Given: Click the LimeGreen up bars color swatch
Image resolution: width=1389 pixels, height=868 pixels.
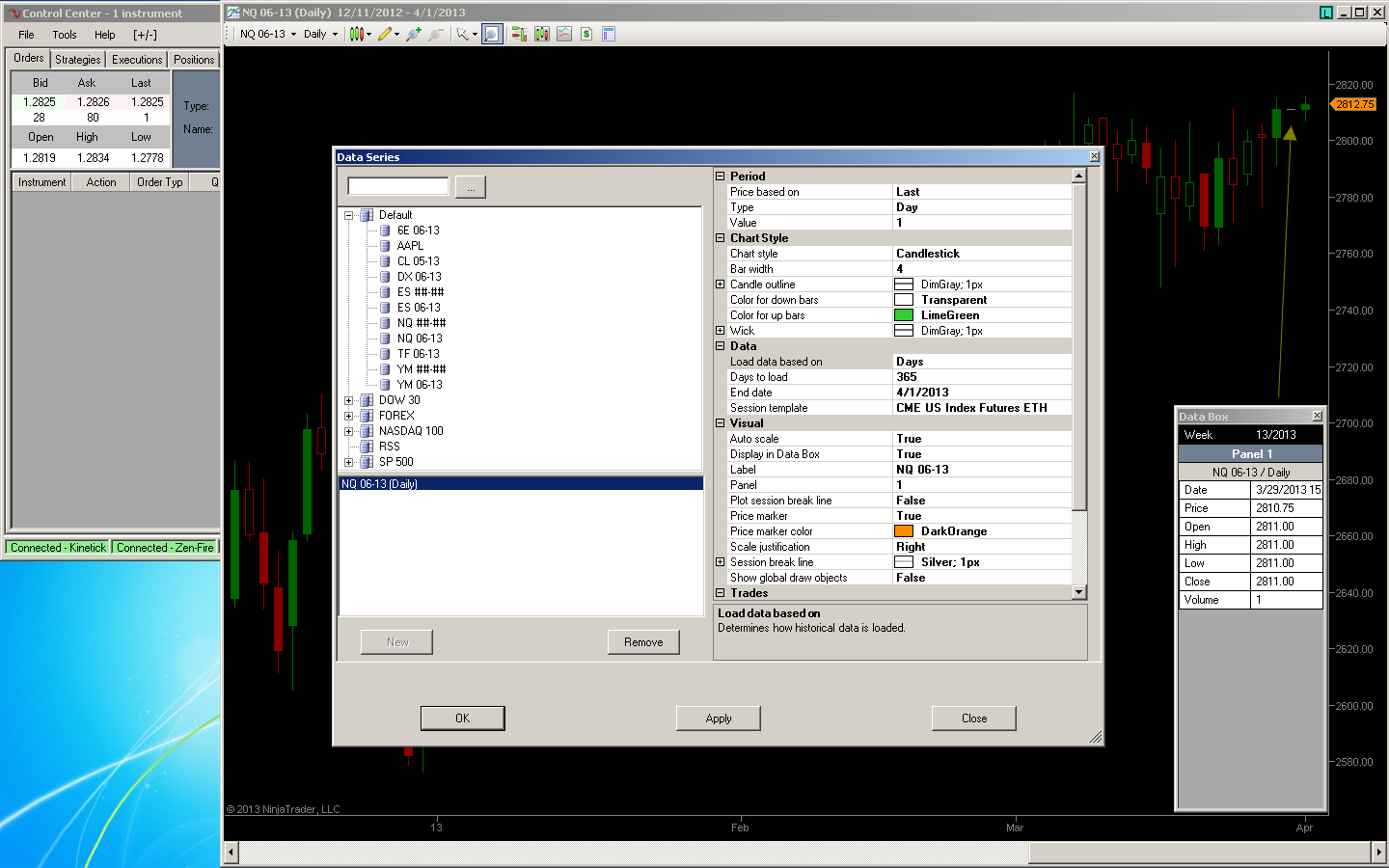Looking at the screenshot, I should coord(904,315).
